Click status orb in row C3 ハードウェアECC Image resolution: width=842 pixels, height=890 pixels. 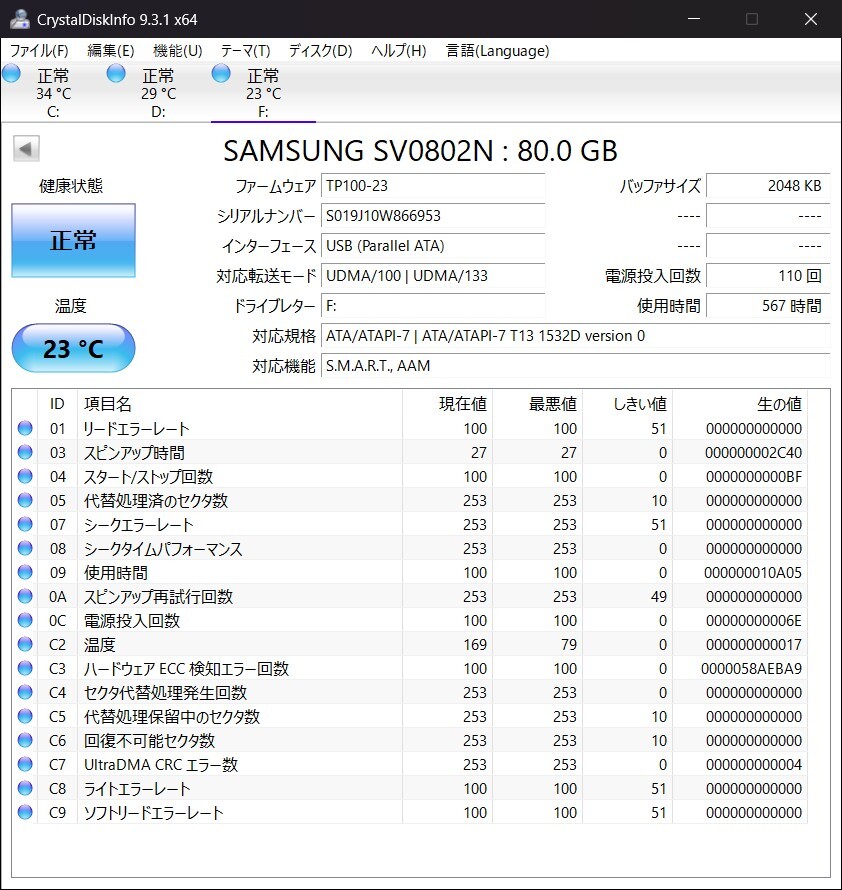coord(25,668)
